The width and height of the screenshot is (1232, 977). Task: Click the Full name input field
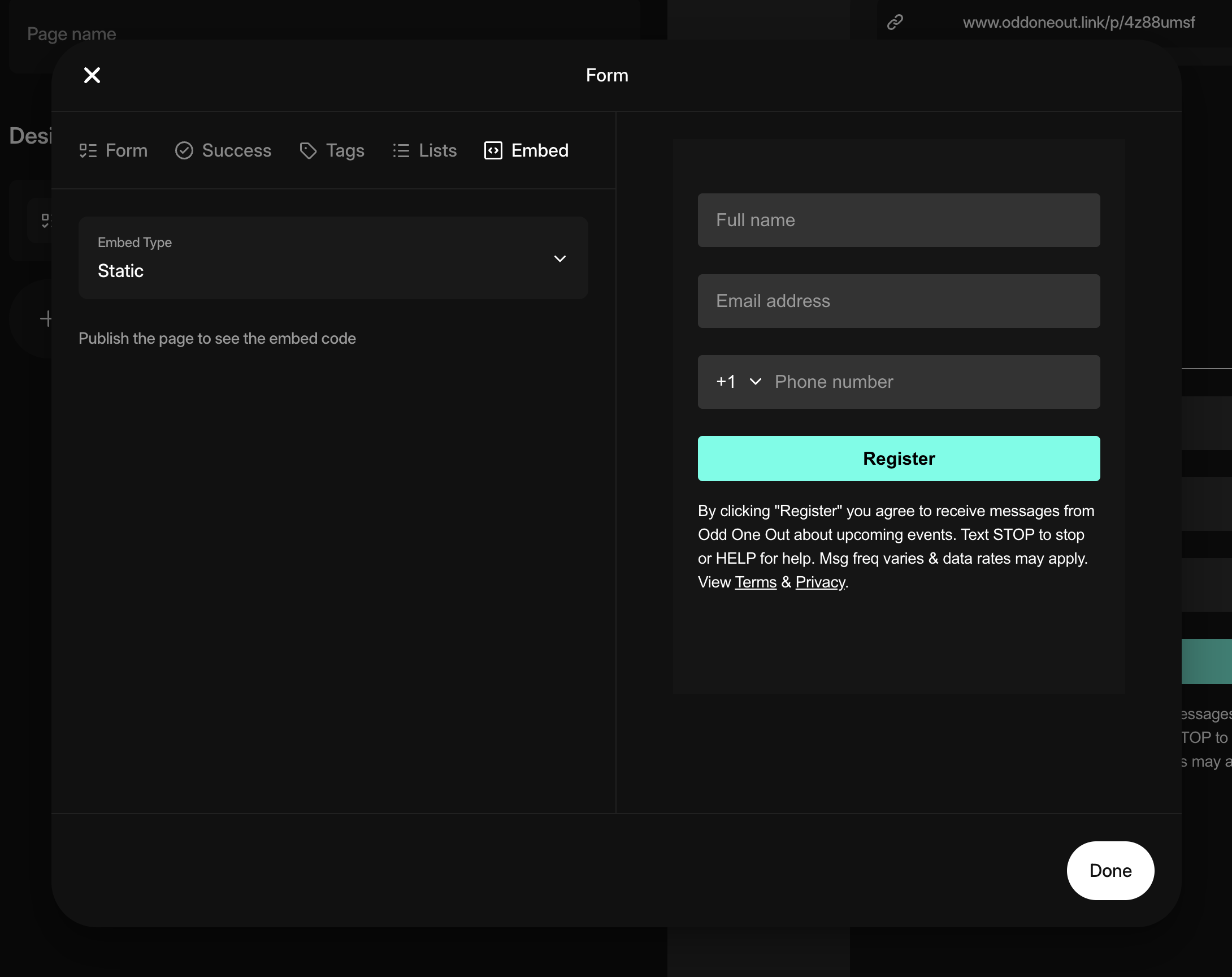point(898,220)
